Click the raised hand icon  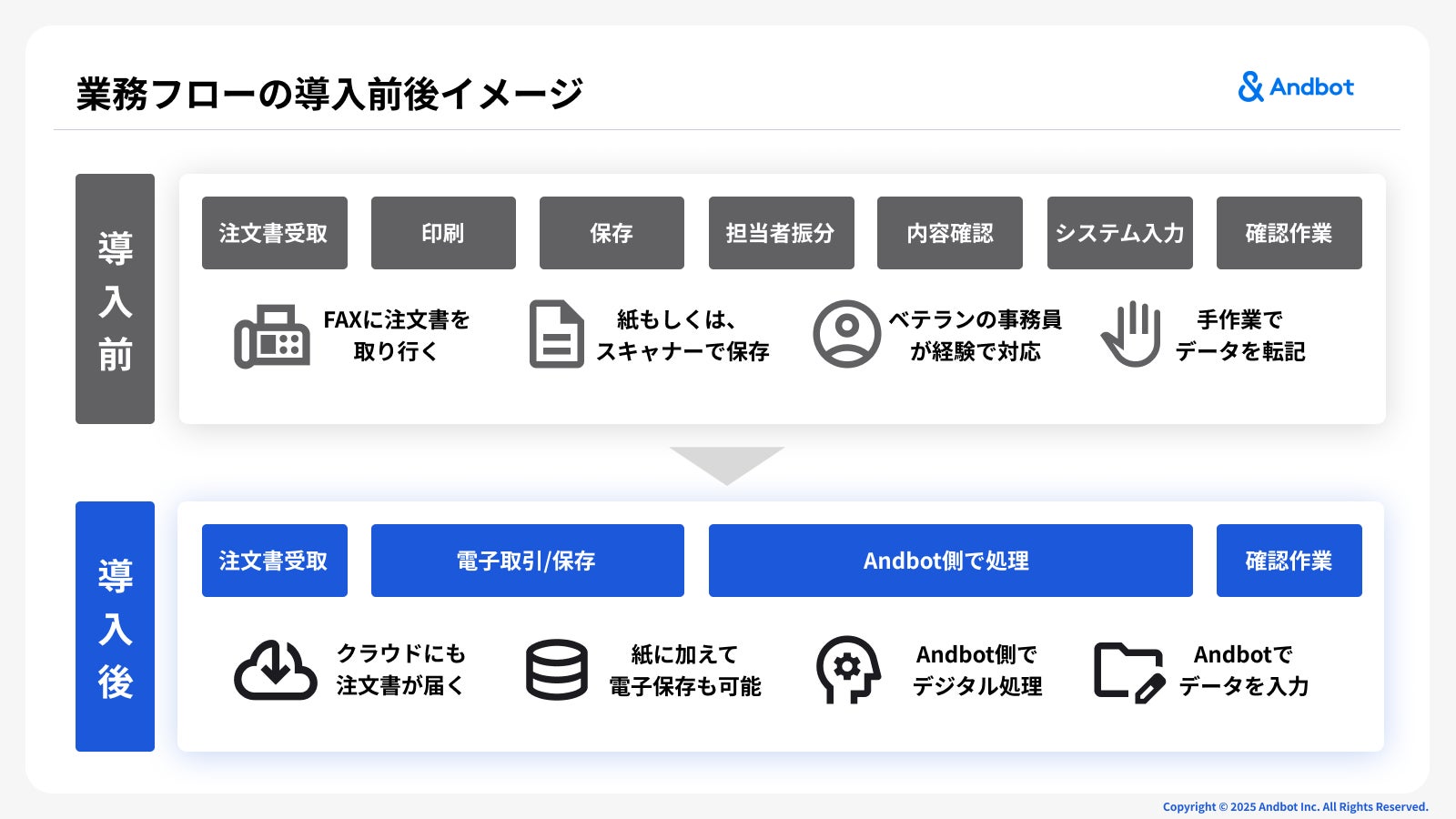(x=1131, y=334)
